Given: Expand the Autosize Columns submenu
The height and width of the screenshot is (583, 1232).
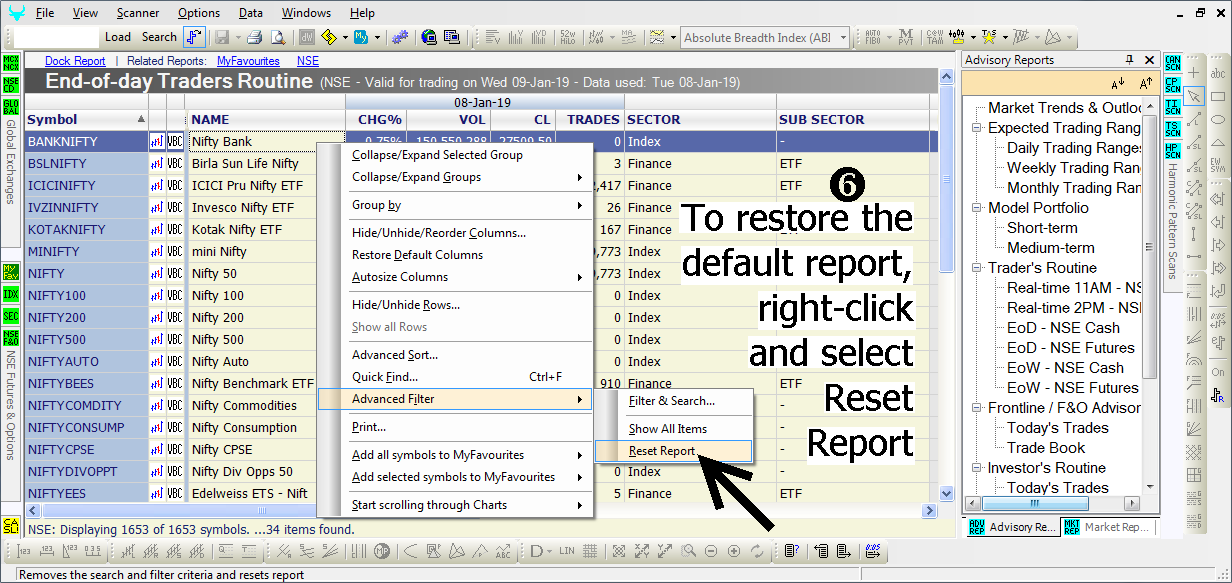Looking at the screenshot, I should tap(455, 277).
